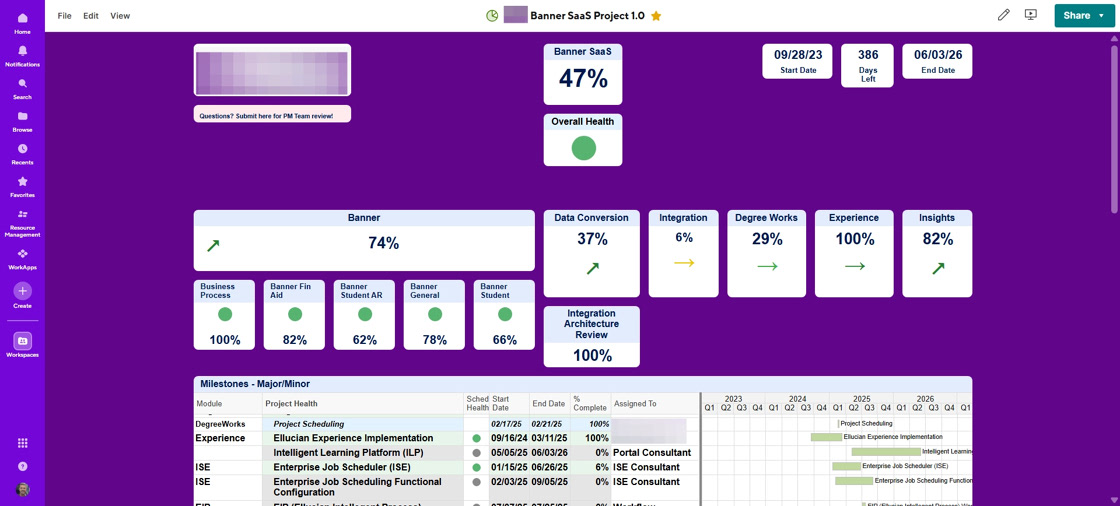Click the Data Conversion trend arrow
Screen dimensions: 1120x506
[x=593, y=269]
